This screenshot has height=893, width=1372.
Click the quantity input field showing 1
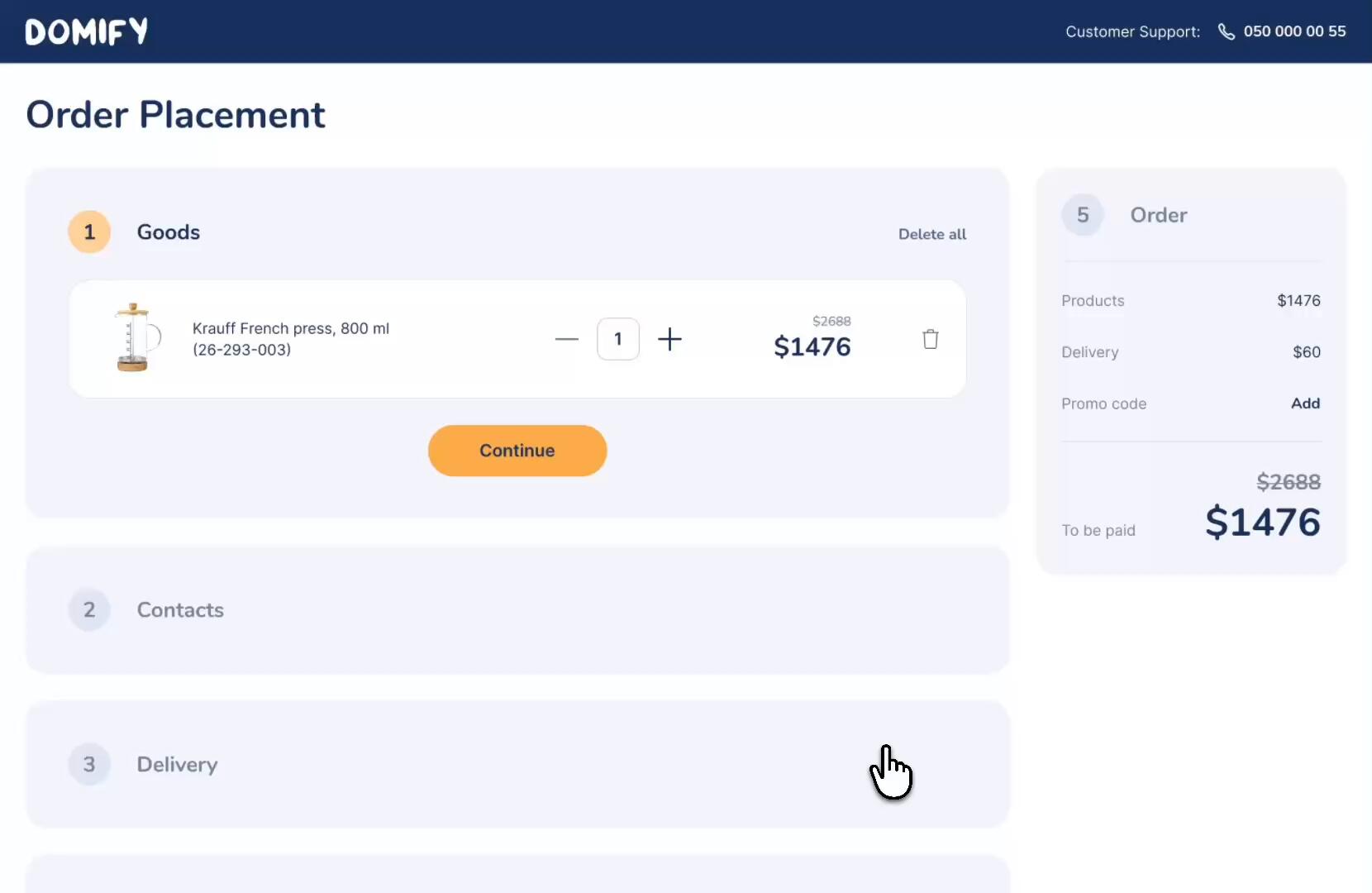tap(619, 339)
